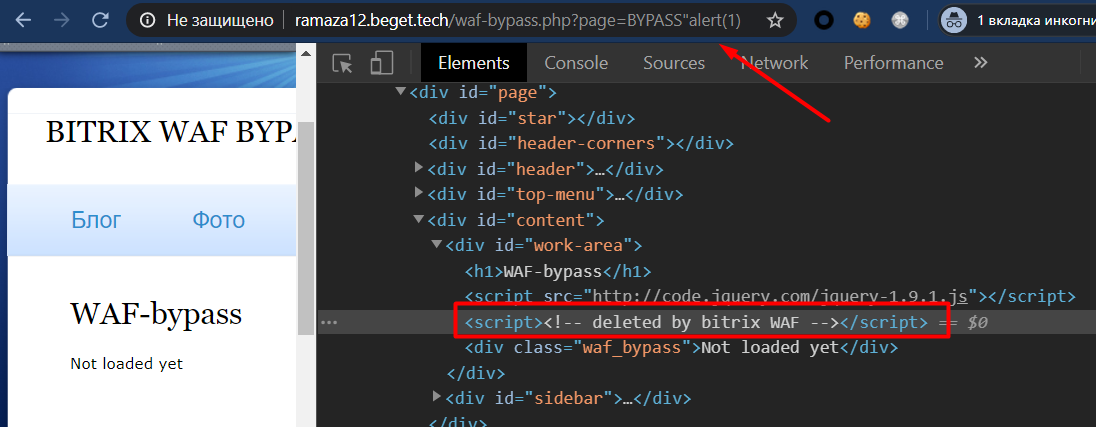This screenshot has height=427, width=1096.
Task: Activate the inspect element picker
Action: pos(342,63)
